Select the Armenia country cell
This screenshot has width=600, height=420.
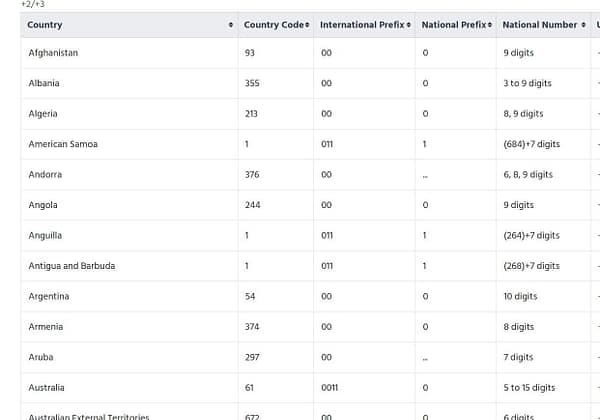46,327
